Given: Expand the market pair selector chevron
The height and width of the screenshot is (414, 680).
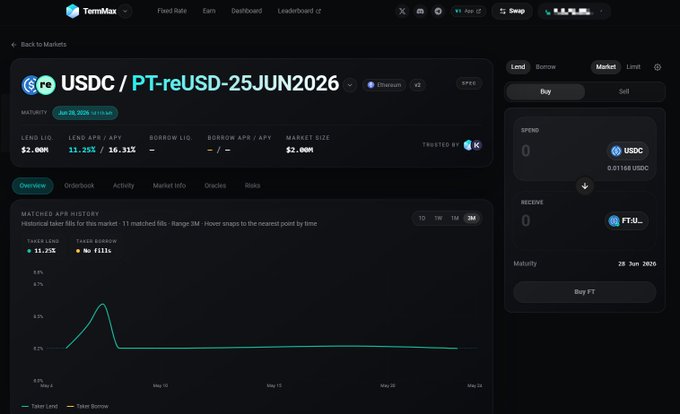Looking at the screenshot, I should [350, 85].
